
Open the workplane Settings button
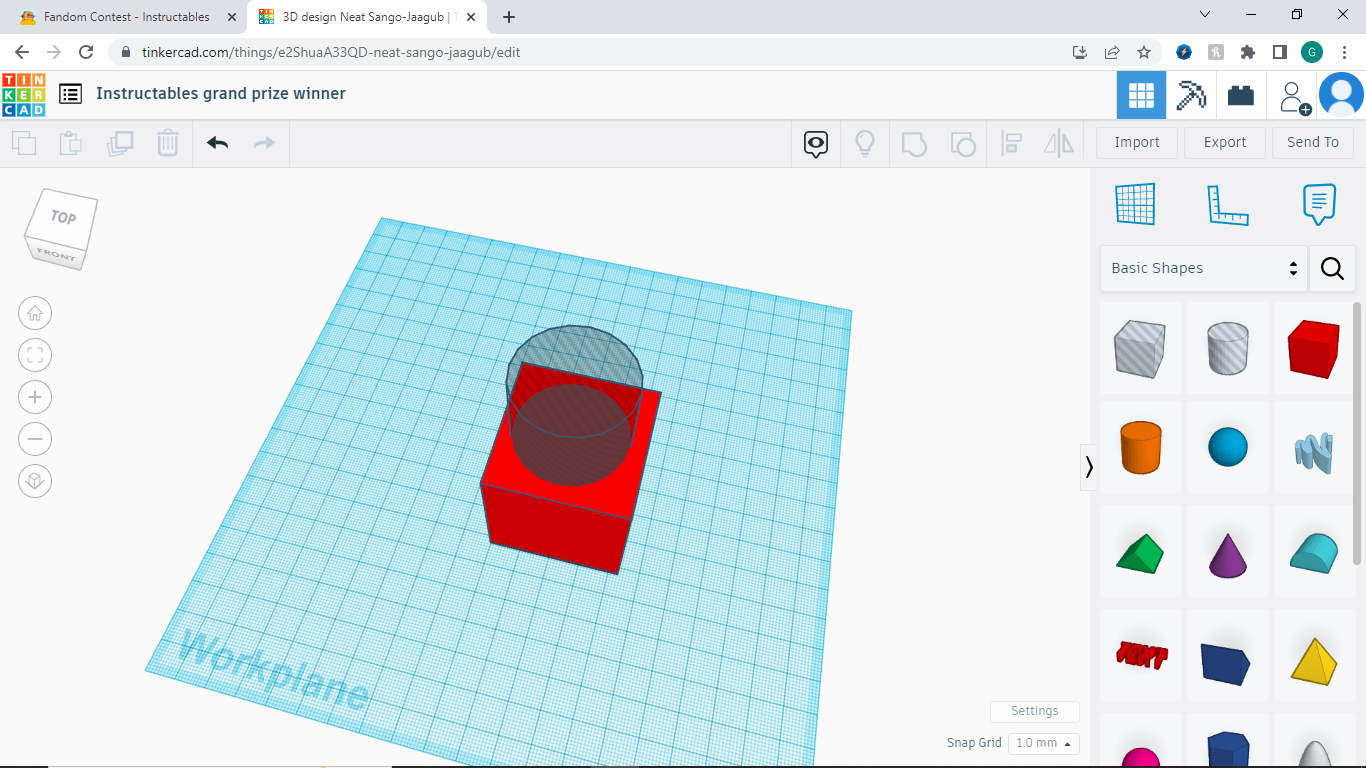(x=1035, y=711)
